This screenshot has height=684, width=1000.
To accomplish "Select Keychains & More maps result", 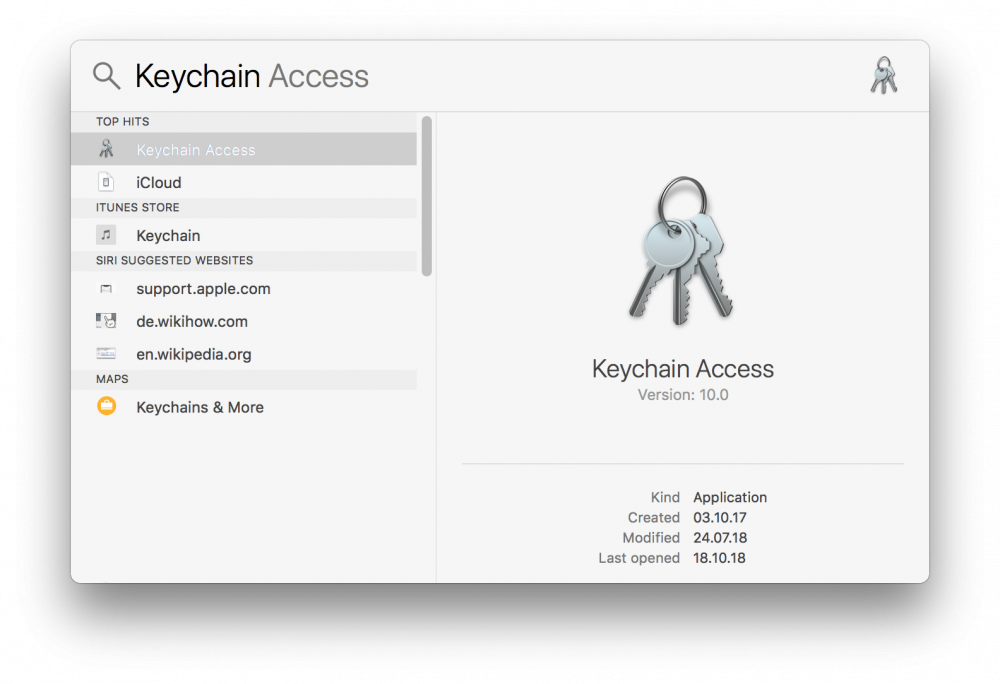I will pos(244,407).
